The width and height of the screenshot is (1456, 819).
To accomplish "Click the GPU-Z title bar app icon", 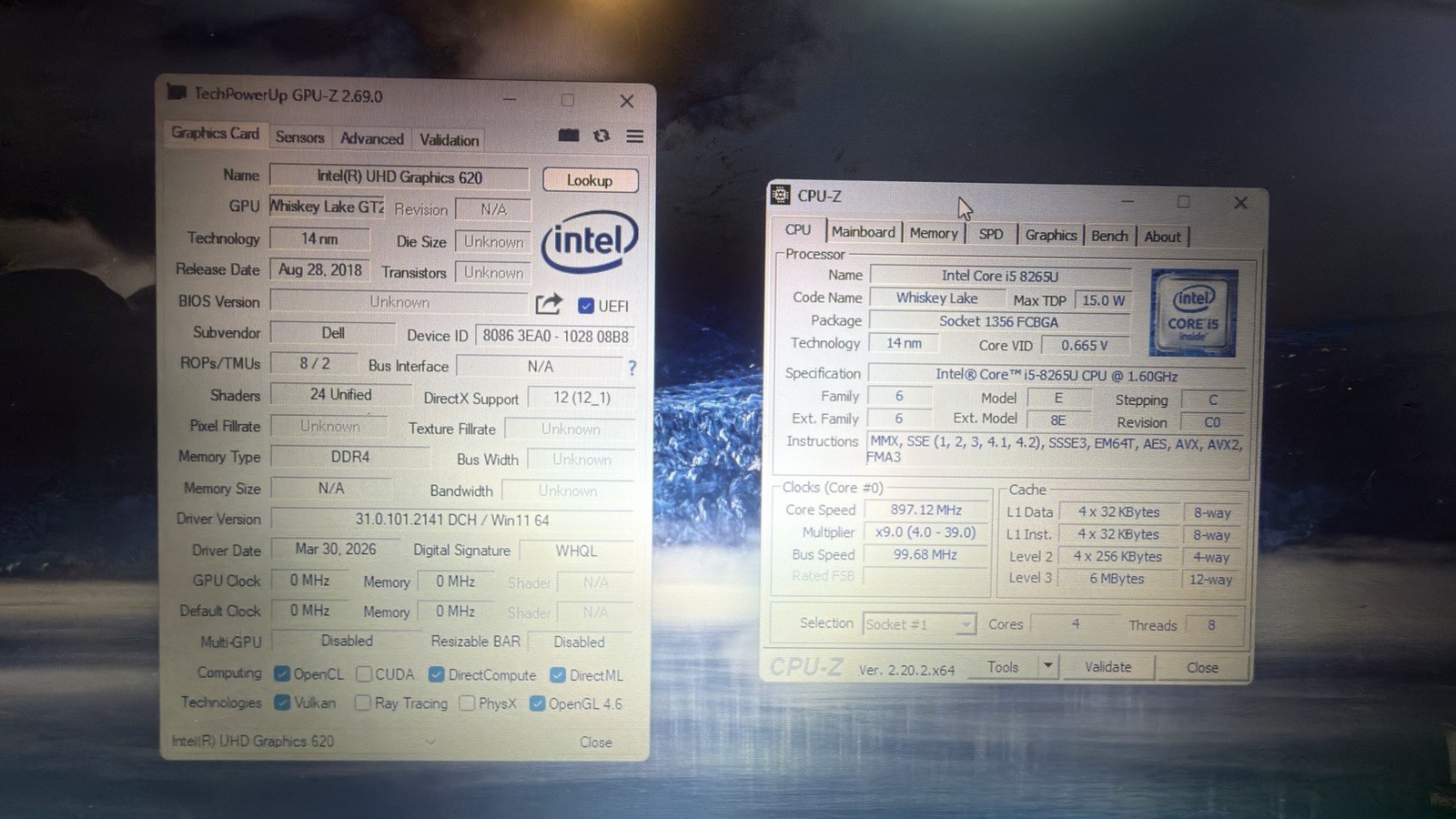I will click(177, 93).
